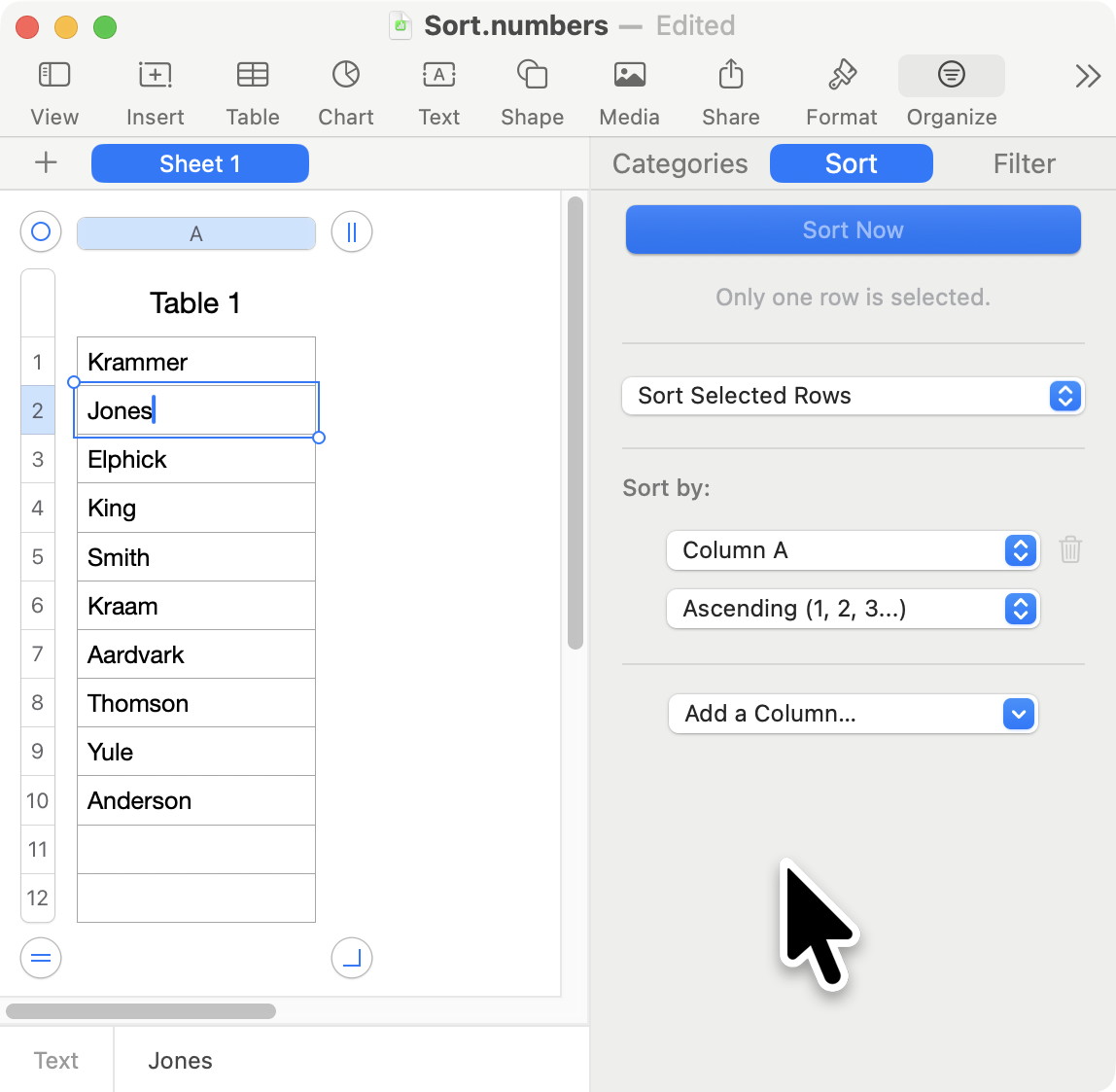The height and width of the screenshot is (1092, 1116).
Task: Add a new sheet with plus button
Action: (46, 162)
